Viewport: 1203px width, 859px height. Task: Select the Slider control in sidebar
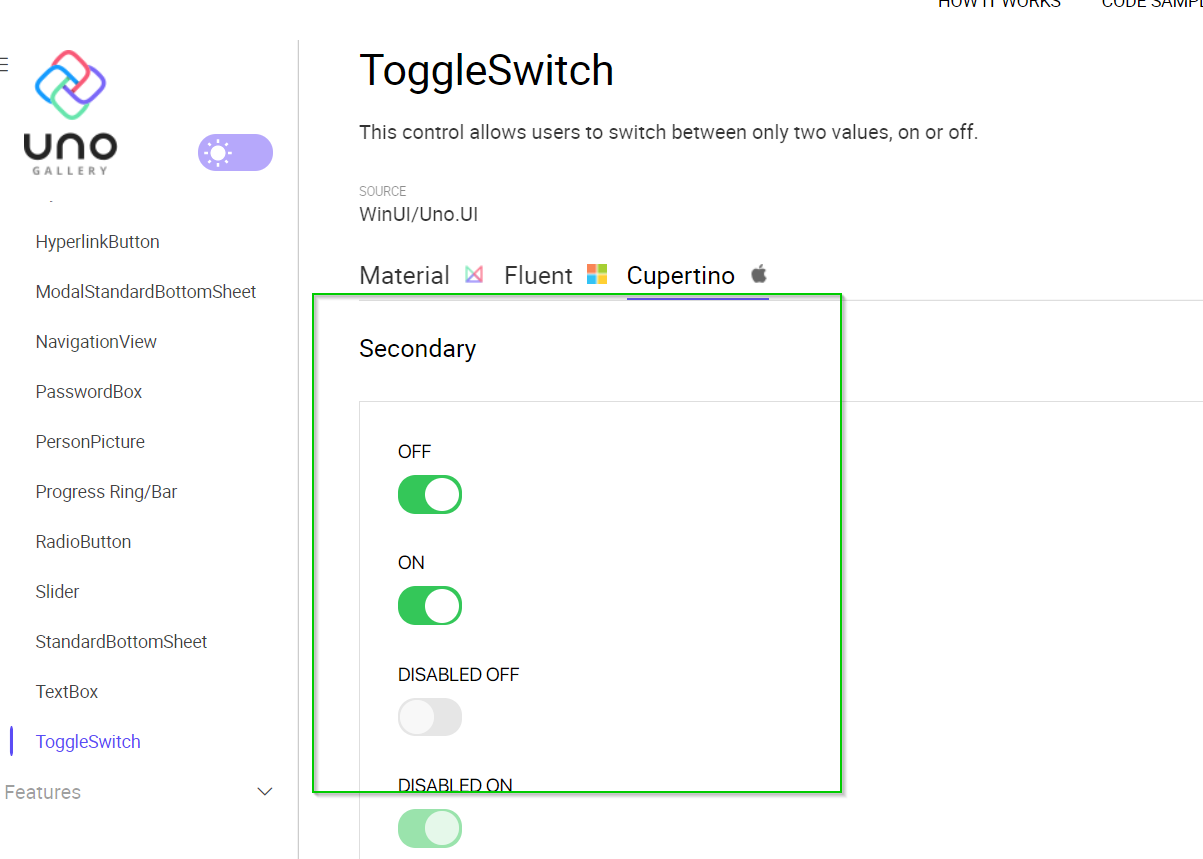[57, 591]
